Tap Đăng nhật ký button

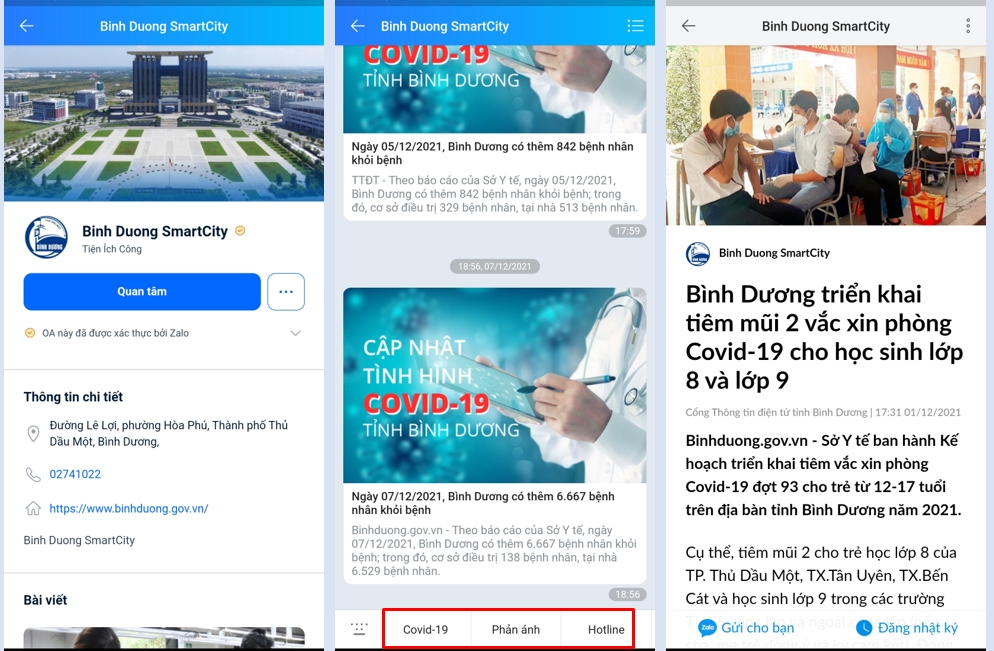coord(907,628)
